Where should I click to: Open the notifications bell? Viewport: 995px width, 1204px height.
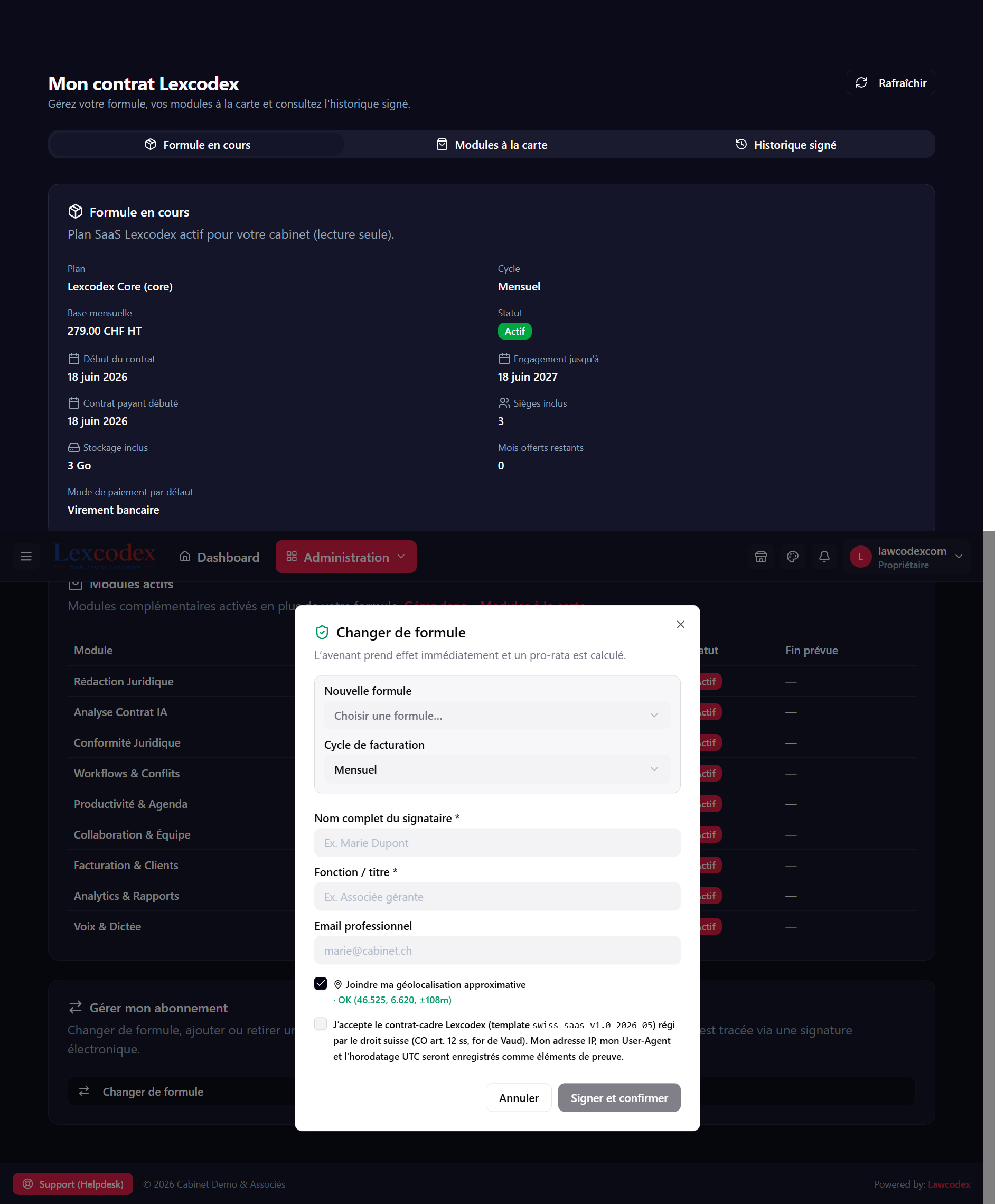tap(824, 557)
